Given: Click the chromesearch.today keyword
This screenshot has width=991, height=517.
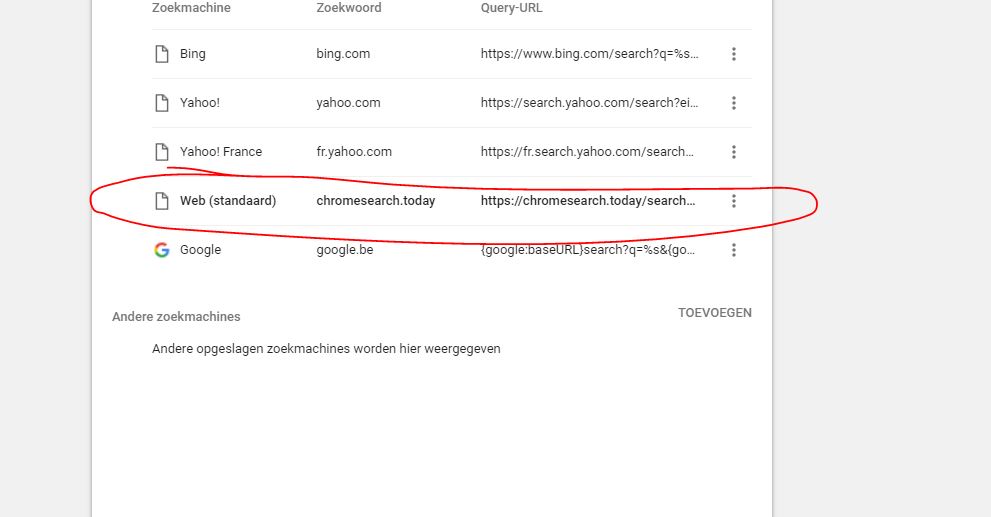Looking at the screenshot, I should (x=376, y=201).
